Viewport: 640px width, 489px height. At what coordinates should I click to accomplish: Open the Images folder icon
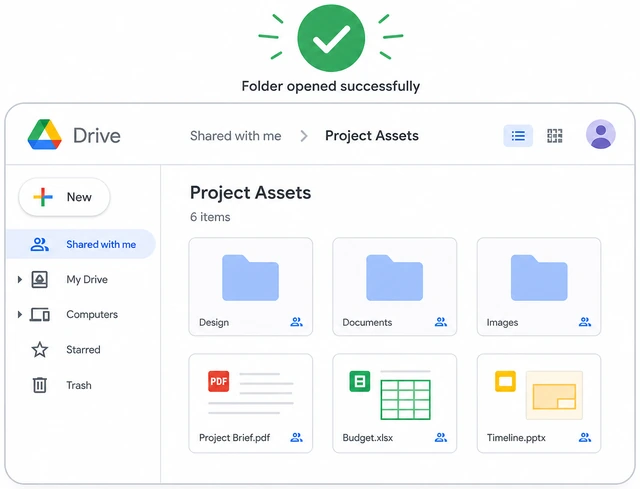tap(539, 278)
